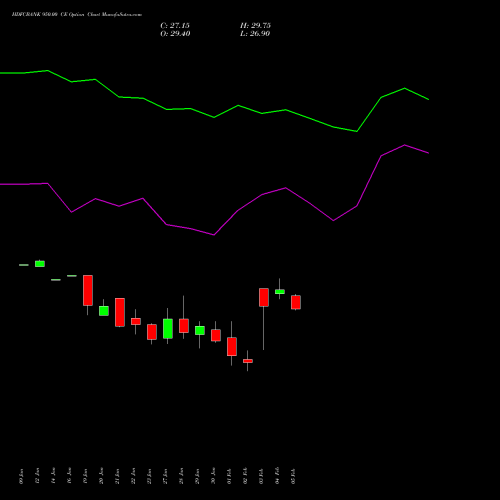The width and height of the screenshot is (500, 500).
Task: Select the 03 Feb date label
Action: [261, 476]
